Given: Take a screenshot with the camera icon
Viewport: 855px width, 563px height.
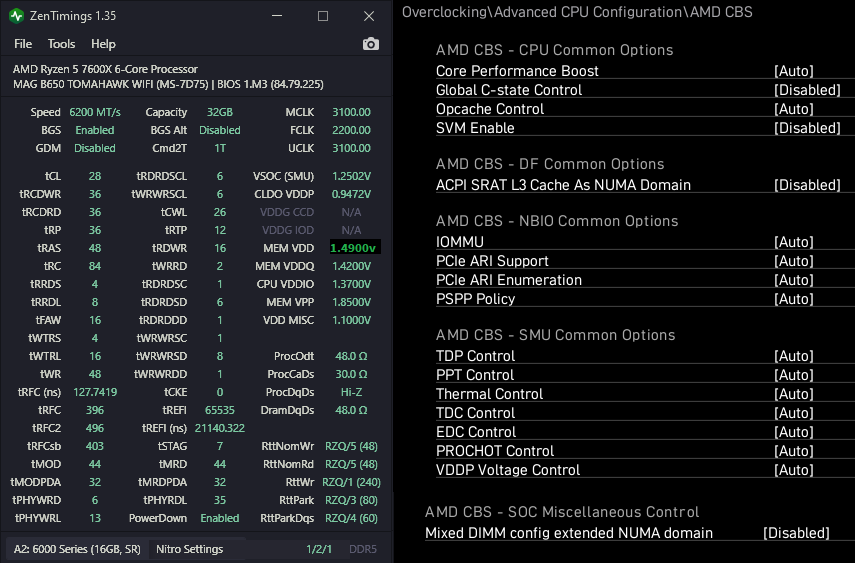Looking at the screenshot, I should pyautogui.click(x=371, y=44).
